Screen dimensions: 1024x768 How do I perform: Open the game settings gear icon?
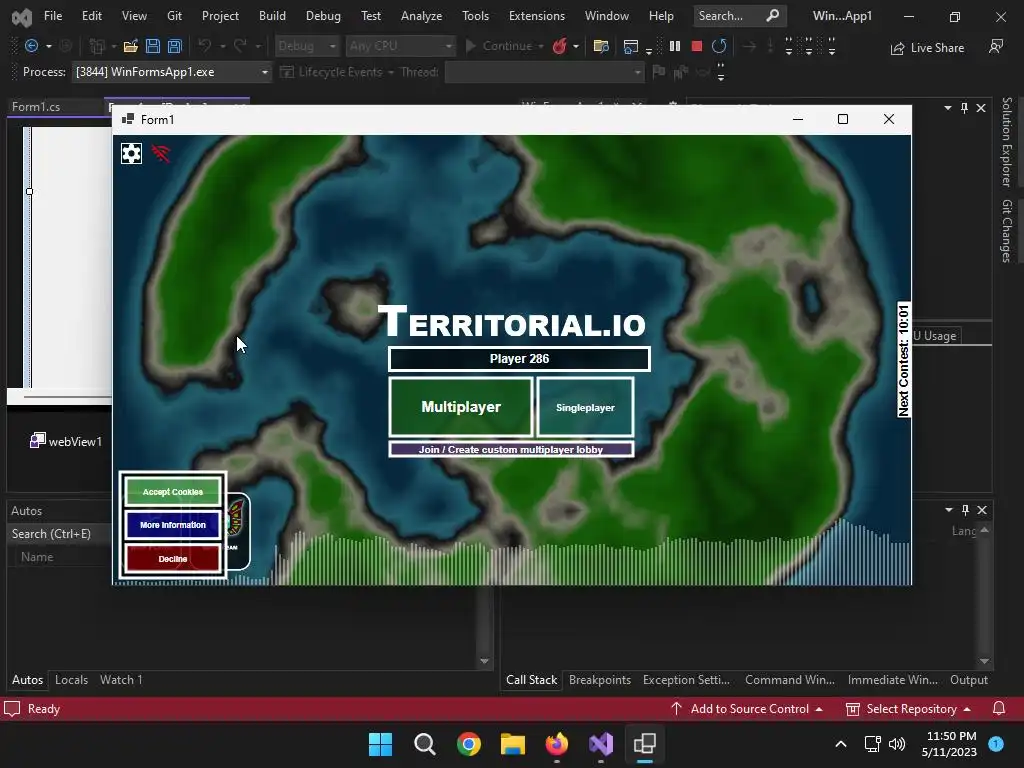pos(131,153)
